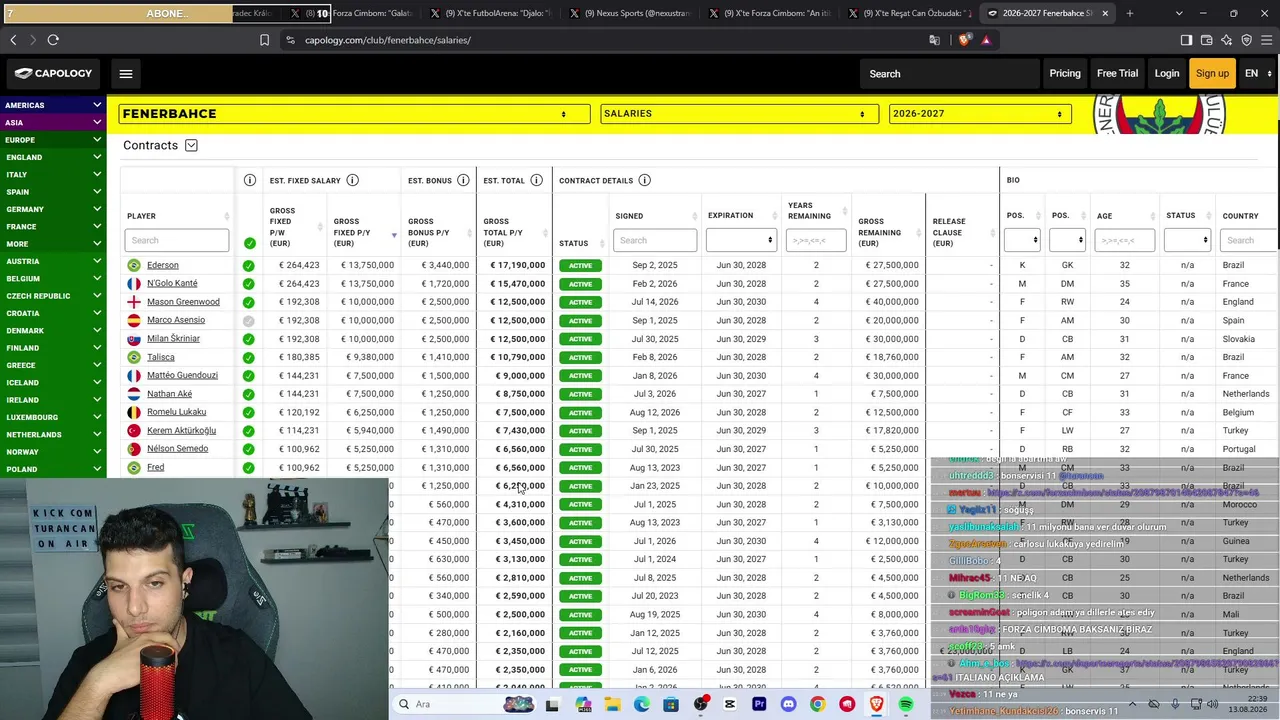Toggle verified checkmark for N'Golo Kanté
Image resolution: width=1280 pixels, height=720 pixels.
point(248,284)
